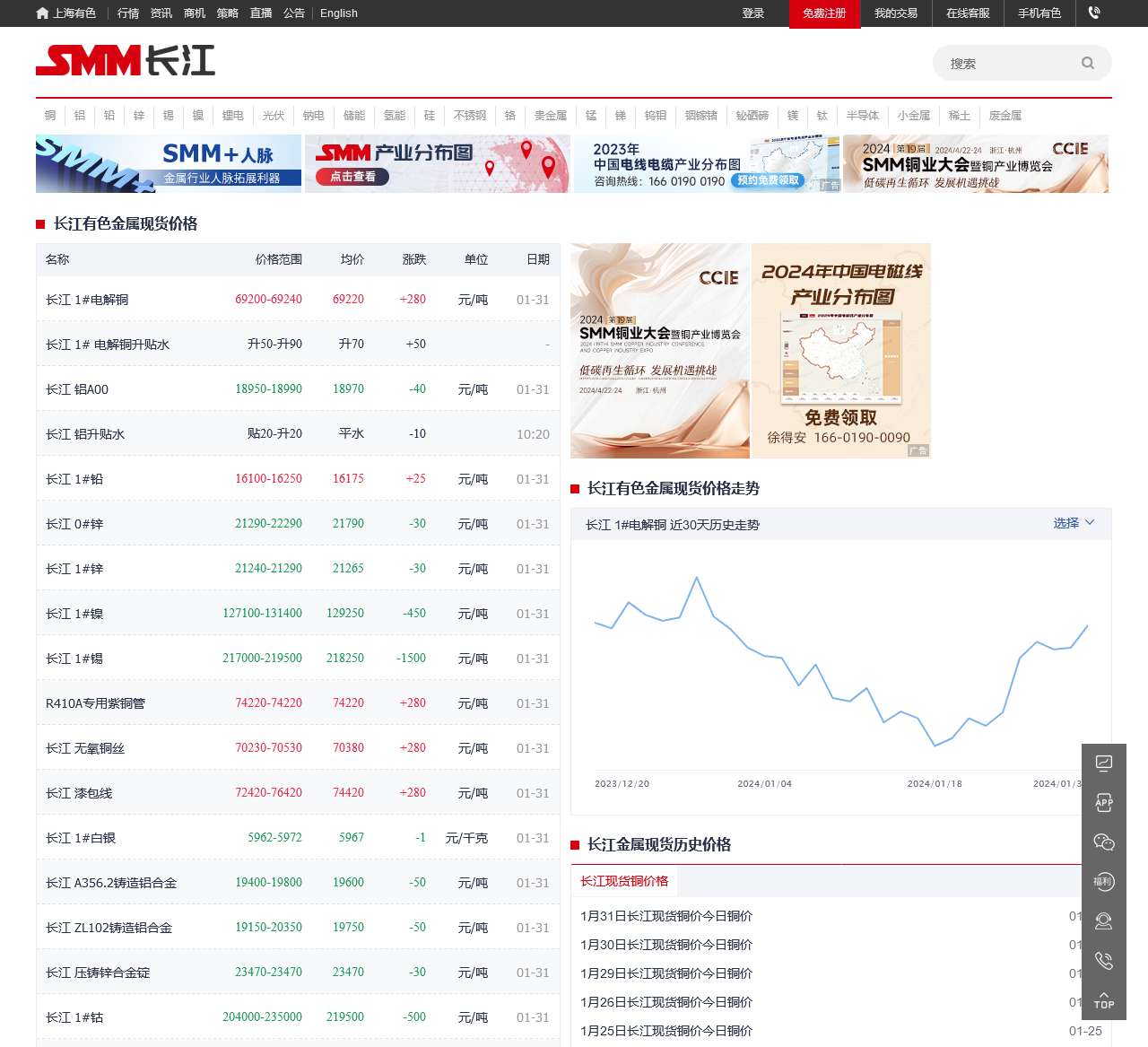
Task: Open 1月29日长江现货铜价今日铜价 article
Action: coord(666,973)
